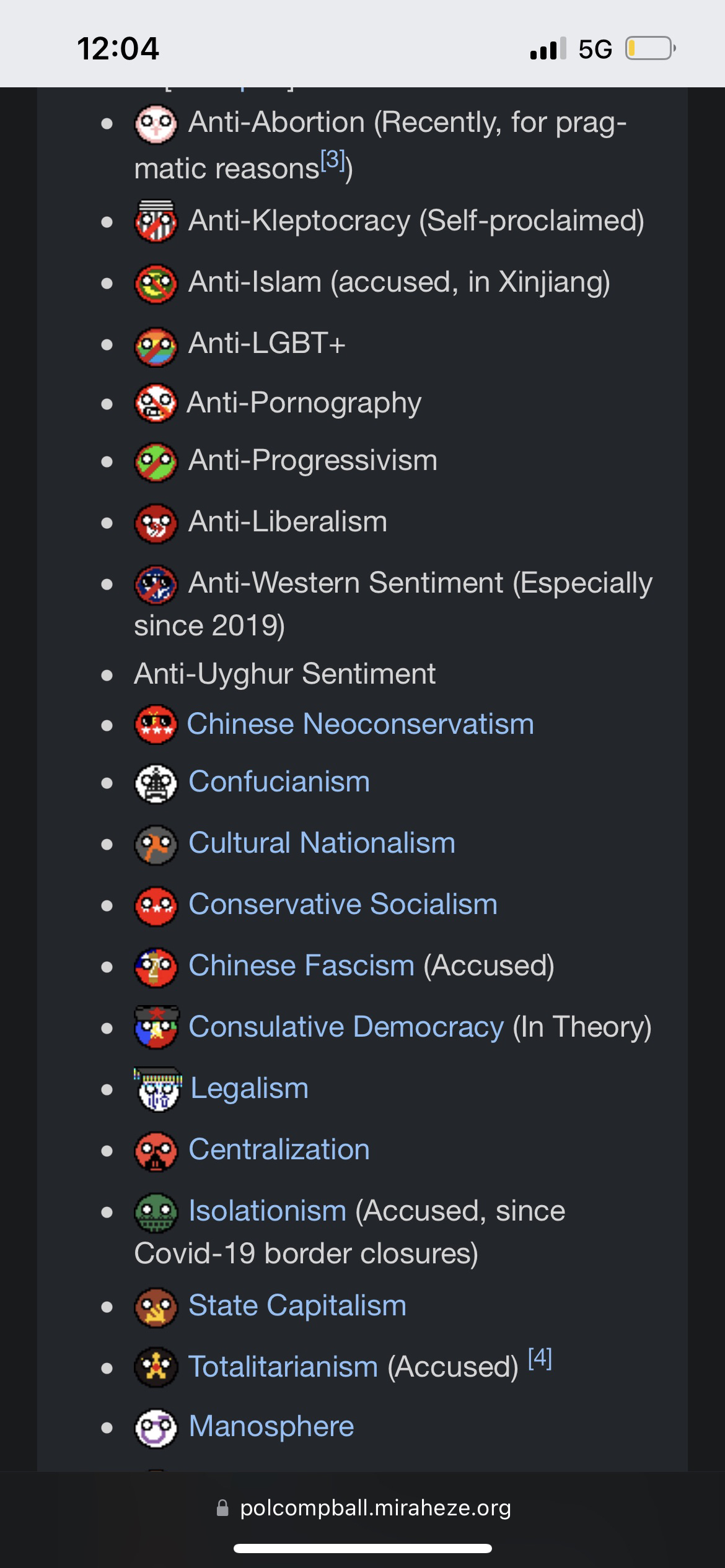Image resolution: width=725 pixels, height=1568 pixels.
Task: Tap the State Capitalism ball icon
Action: 156,1307
